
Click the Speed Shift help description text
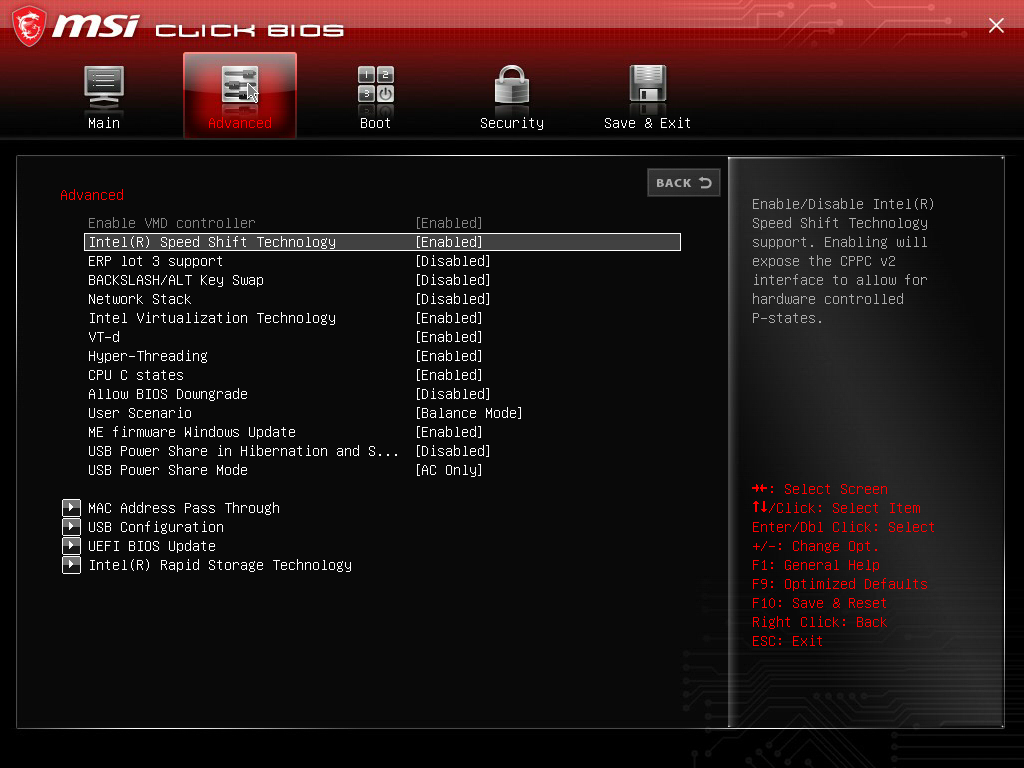point(843,261)
